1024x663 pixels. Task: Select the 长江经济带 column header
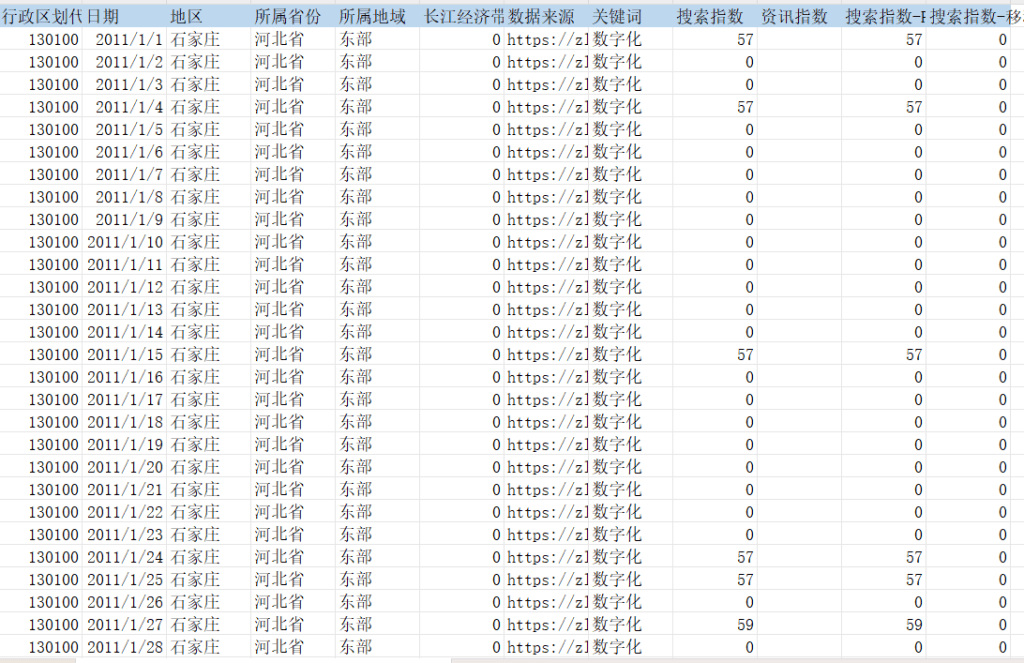point(462,16)
